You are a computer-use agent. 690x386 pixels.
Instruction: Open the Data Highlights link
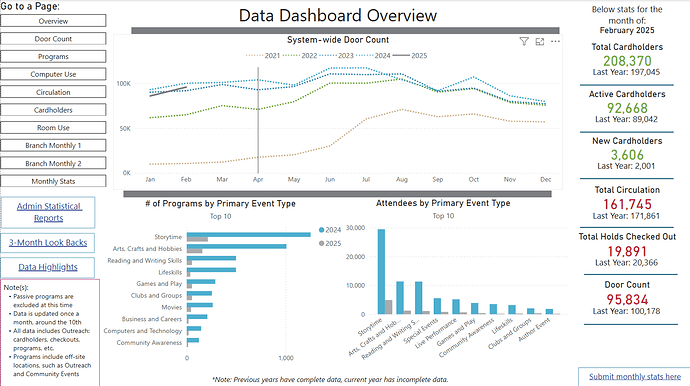coord(48,267)
